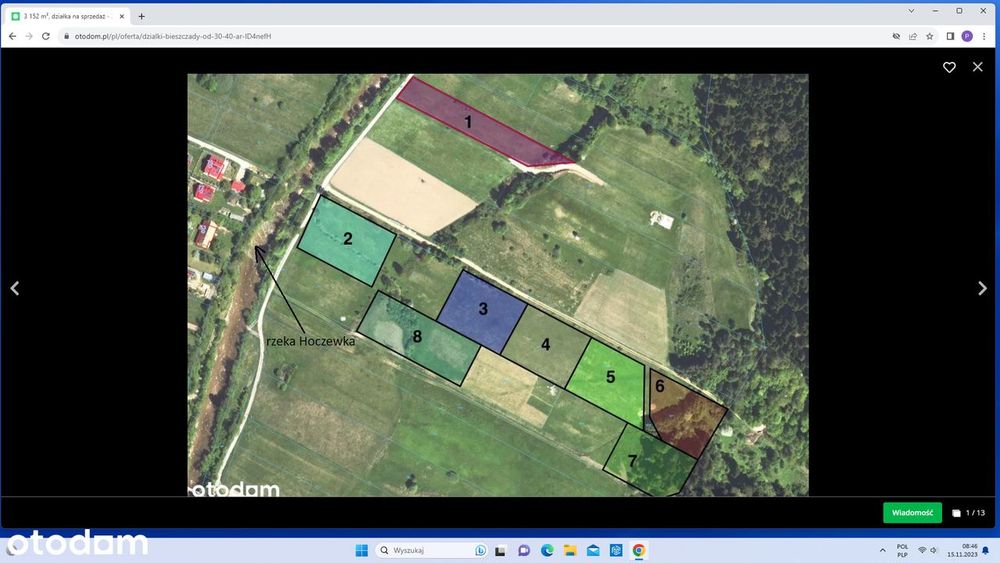Screen dimensions: 1000x563
Task: Show hidden system tray icons chevron
Action: click(883, 550)
